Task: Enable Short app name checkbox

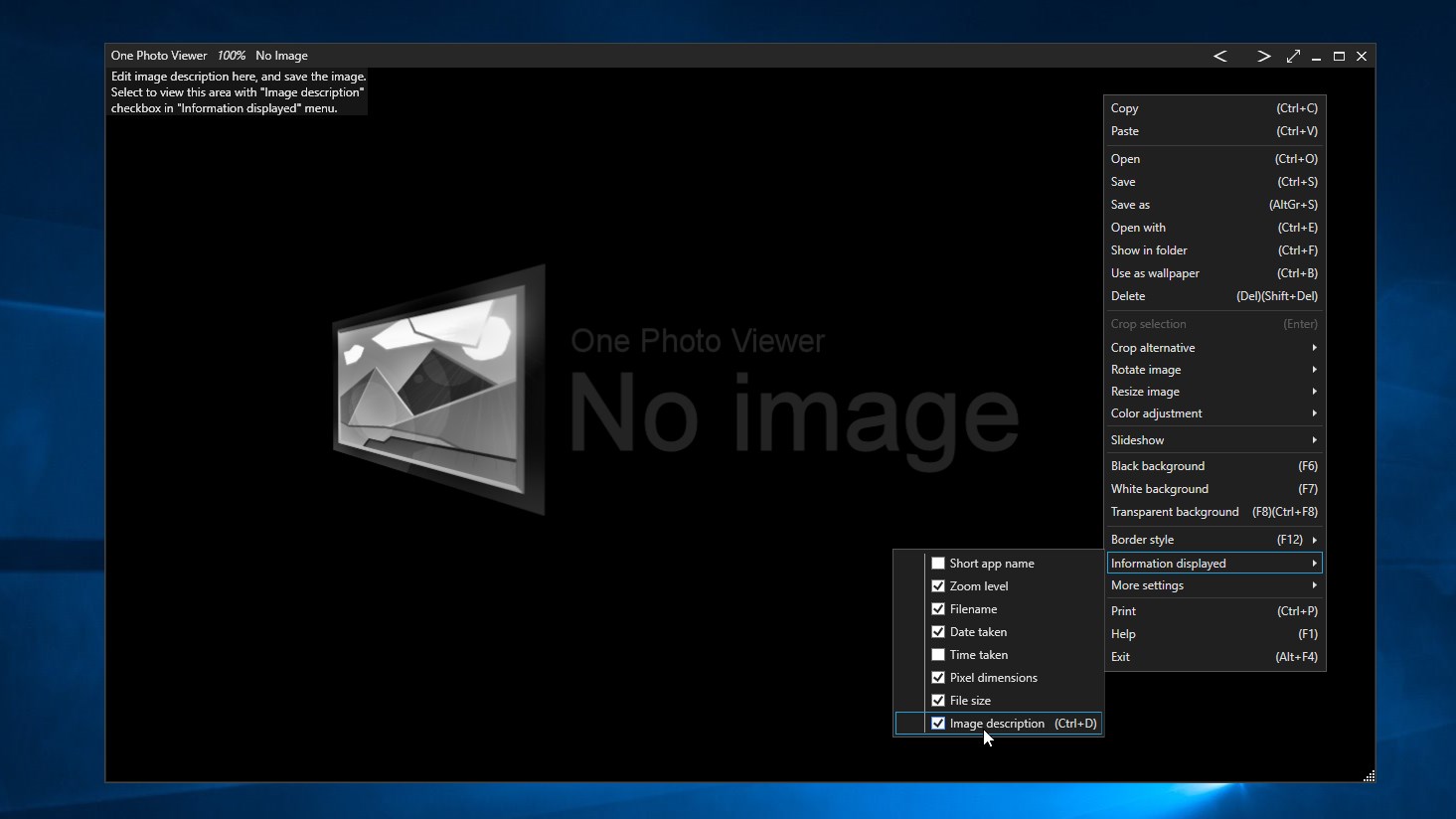Action: click(938, 564)
